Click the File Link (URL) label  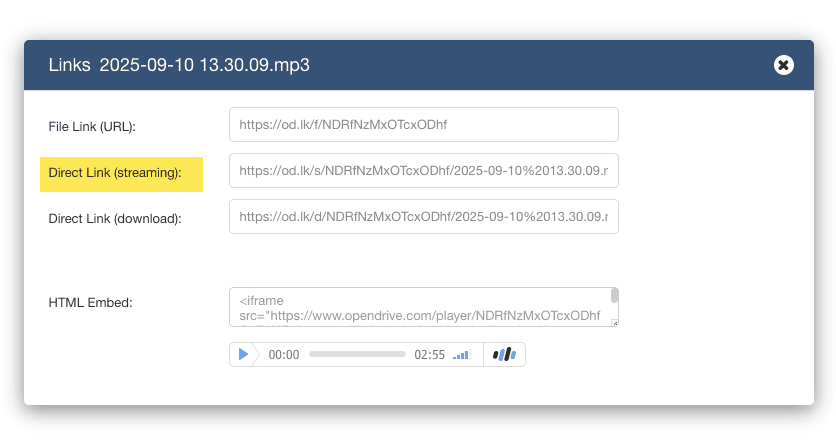pos(92,127)
